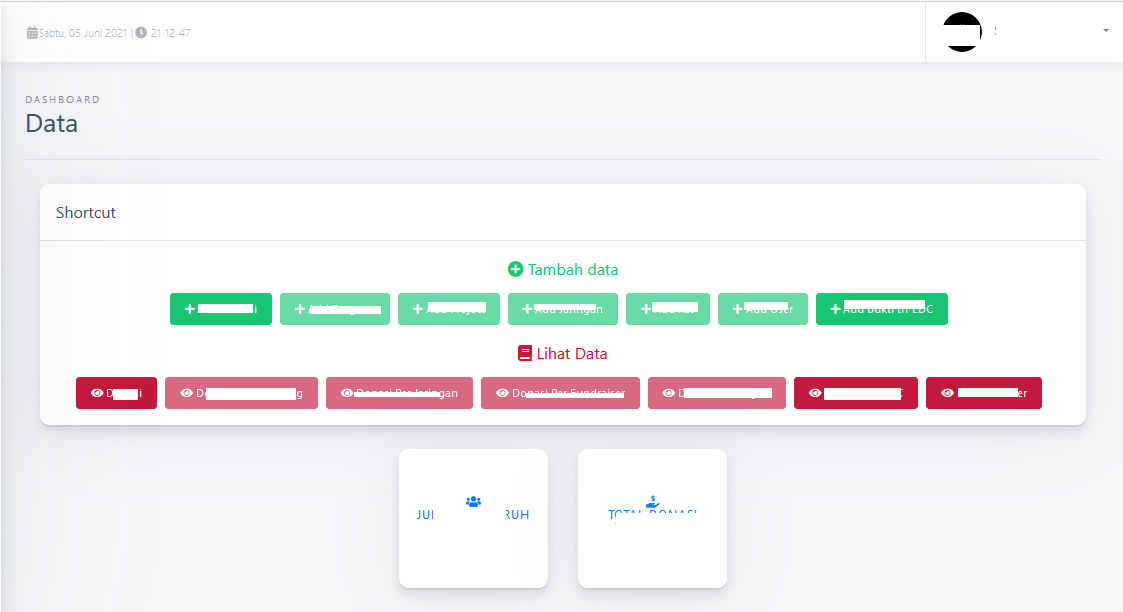The width and height of the screenshot is (1123, 612).
Task: Select the hand-with-dollar icon in Total Donasi card
Action: pyautogui.click(x=652, y=501)
